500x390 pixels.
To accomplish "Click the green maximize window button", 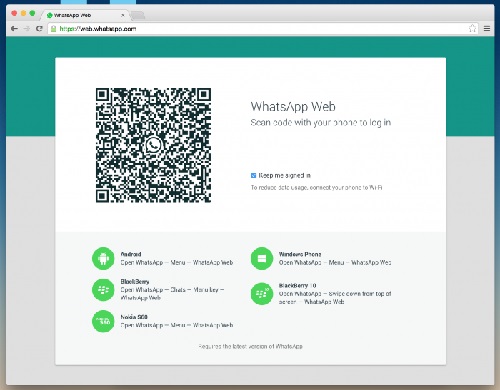I will (x=32, y=13).
